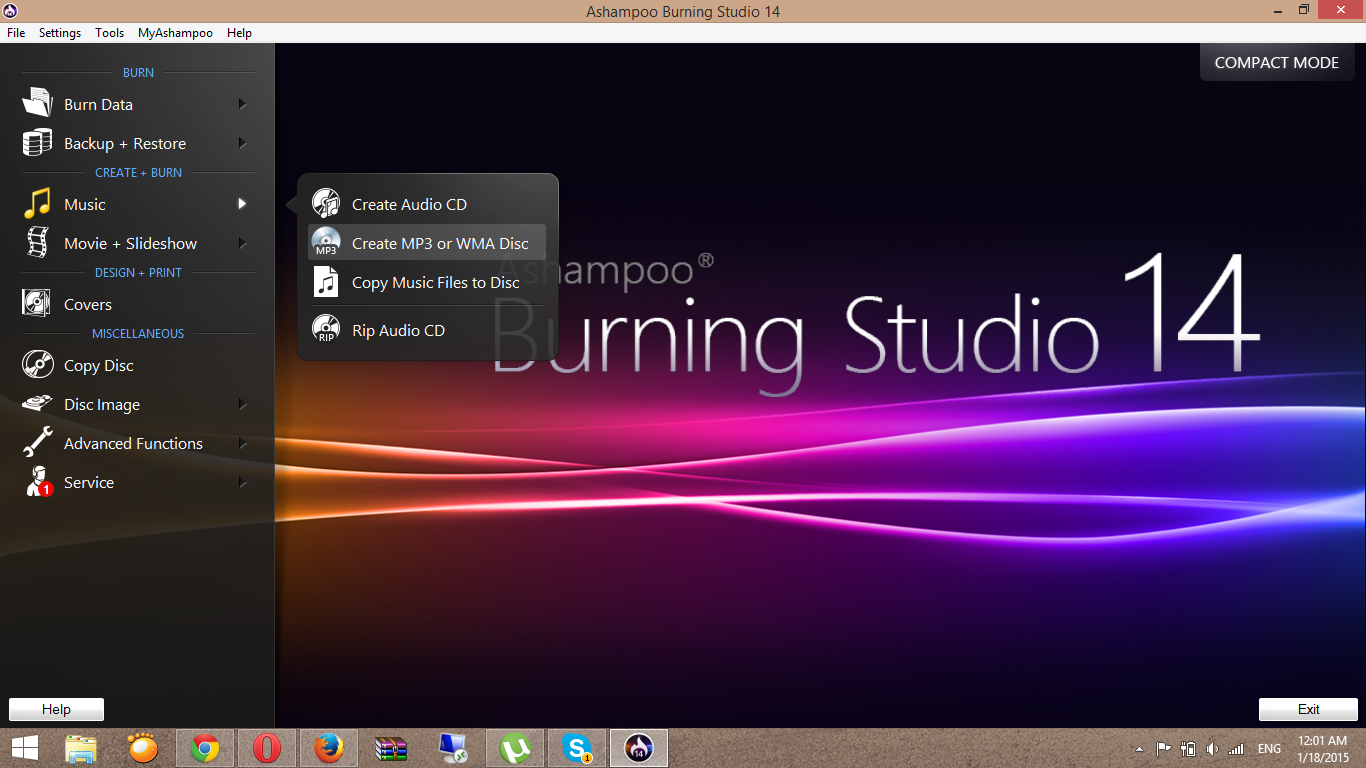Select Create MP3 or WMA Disc
Viewport: 1366px width, 768px height.
pos(440,243)
